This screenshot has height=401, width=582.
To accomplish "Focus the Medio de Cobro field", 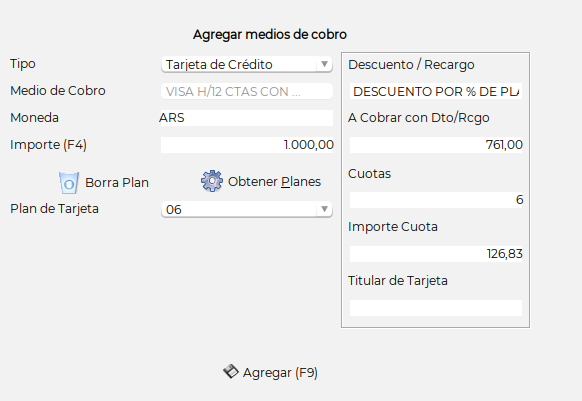I will coord(247,91).
